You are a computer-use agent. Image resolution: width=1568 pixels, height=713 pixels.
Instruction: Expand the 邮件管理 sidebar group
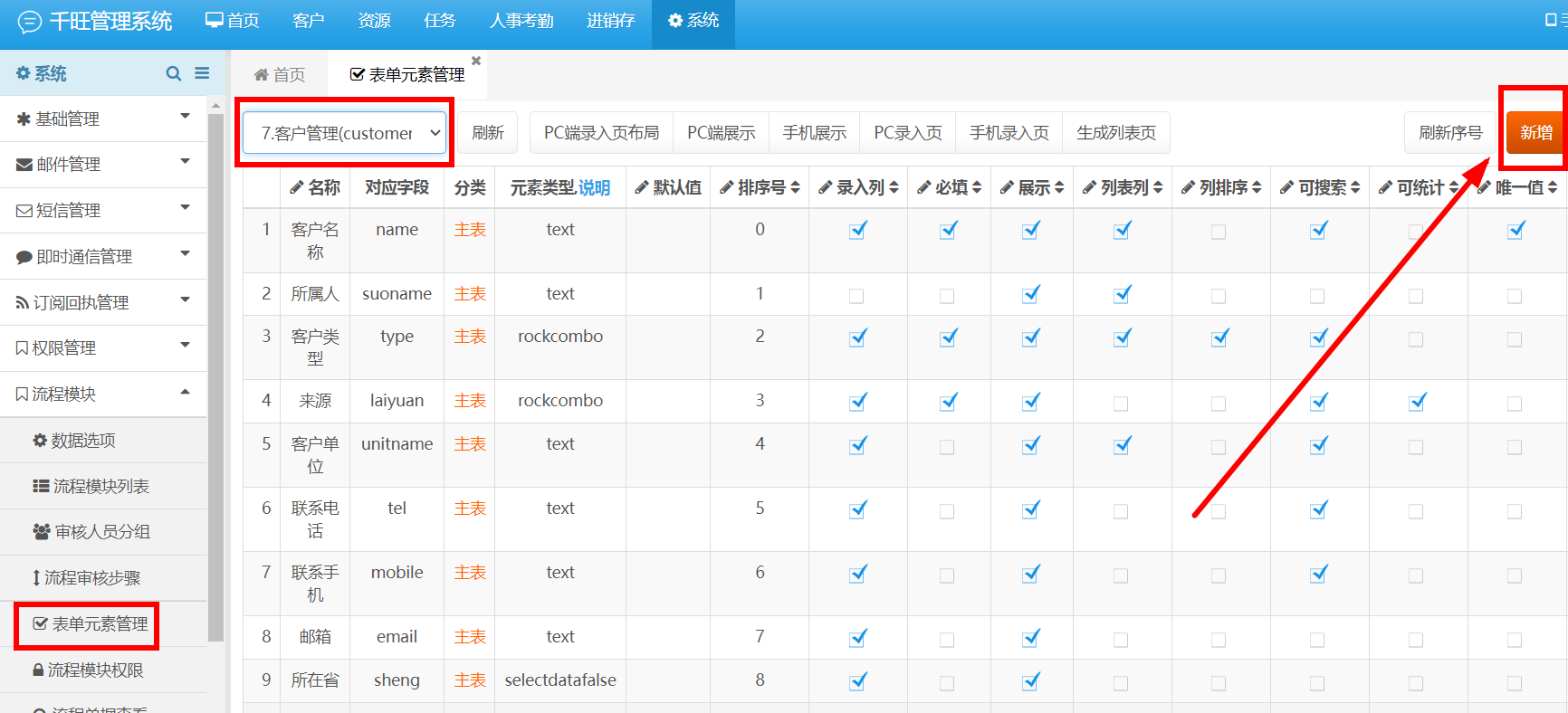(x=103, y=164)
